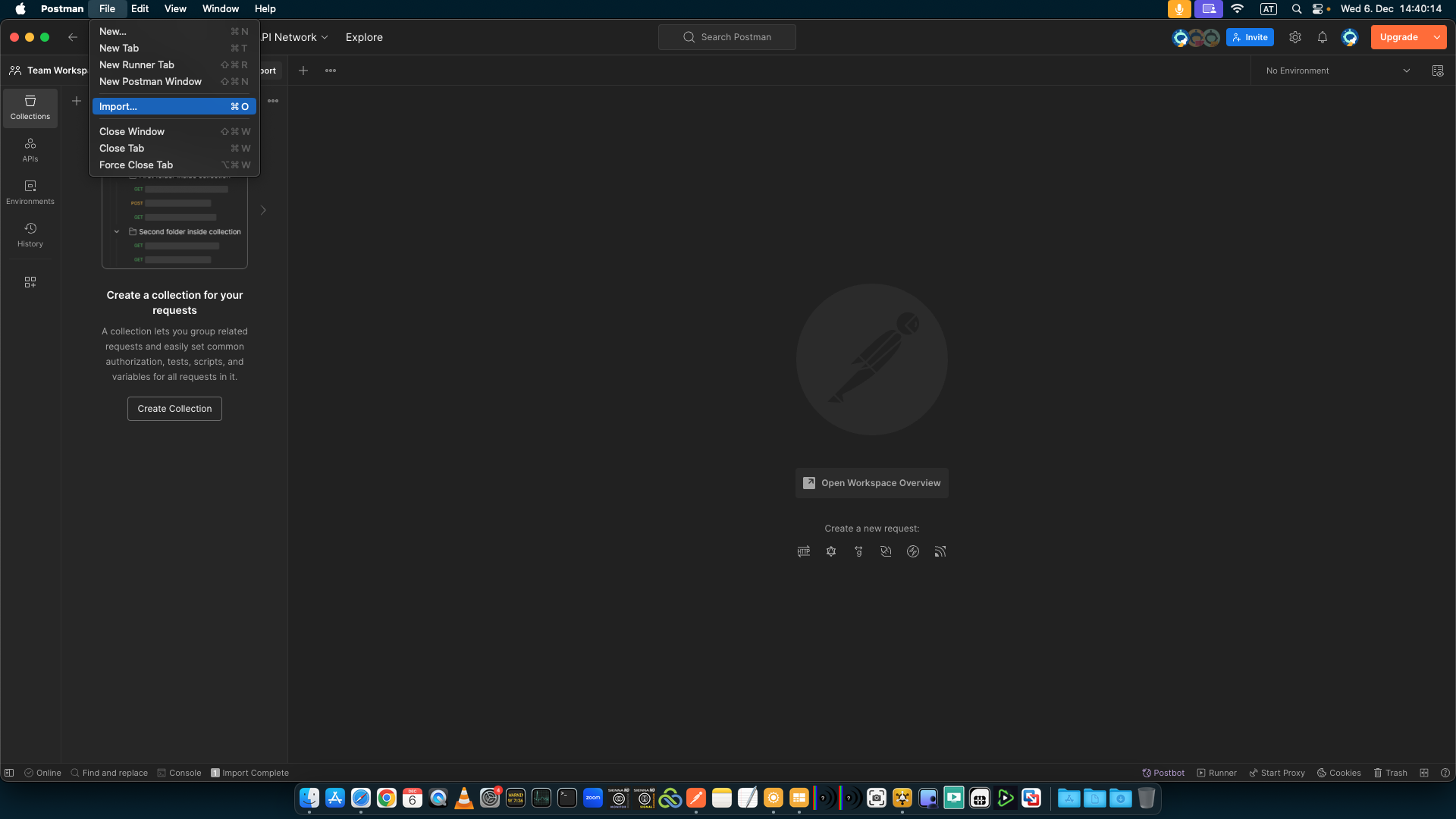Open Finder from the Dock
Viewport: 1456px width, 819px height.
(309, 798)
